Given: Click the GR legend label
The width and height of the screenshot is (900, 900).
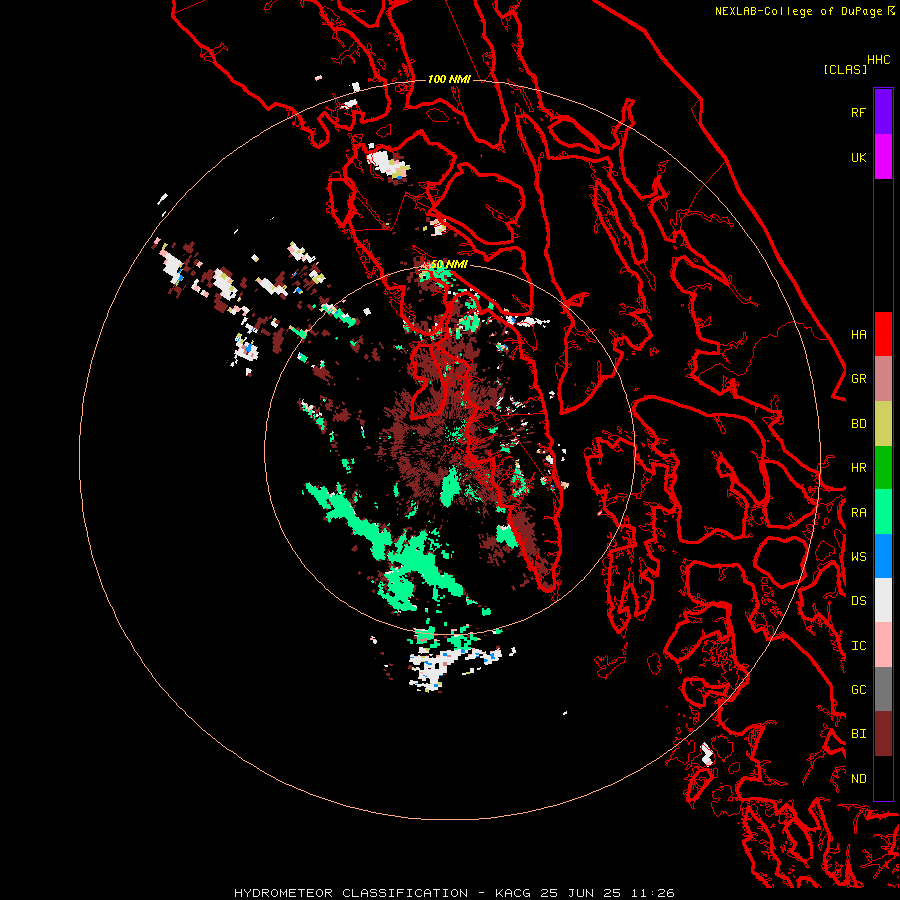Looking at the screenshot, I should (x=858, y=379).
